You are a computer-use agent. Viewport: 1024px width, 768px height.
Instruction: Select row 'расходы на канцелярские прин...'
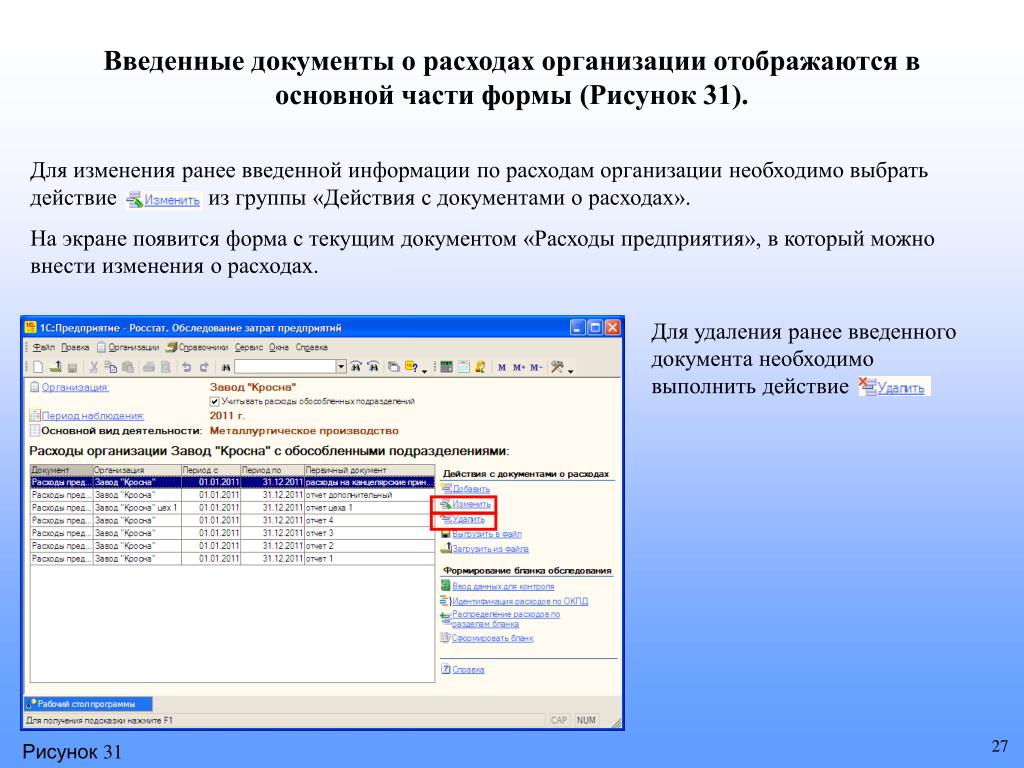pyautogui.click(x=232, y=482)
